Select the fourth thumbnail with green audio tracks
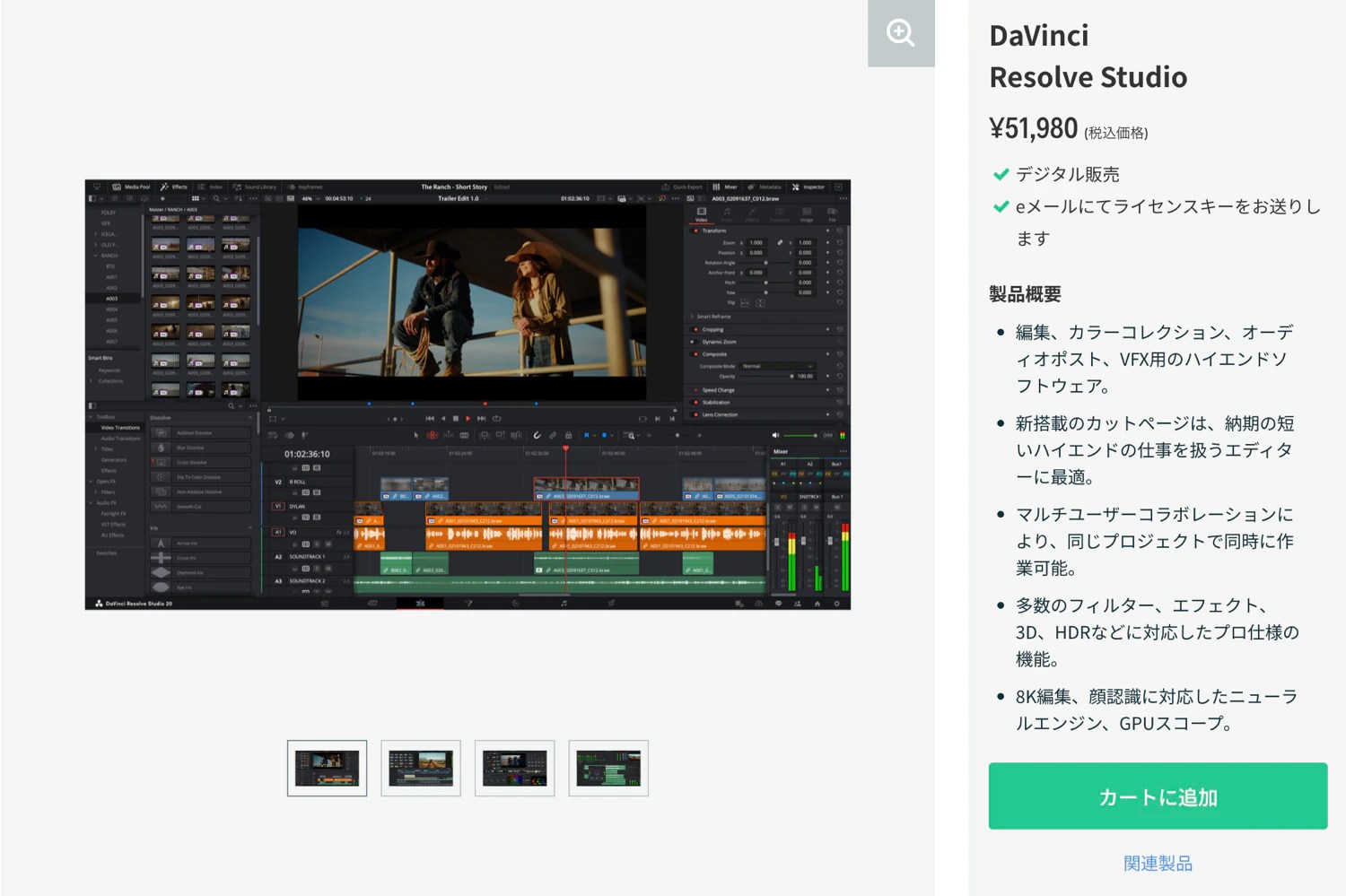The height and width of the screenshot is (896, 1346). pyautogui.click(x=608, y=768)
